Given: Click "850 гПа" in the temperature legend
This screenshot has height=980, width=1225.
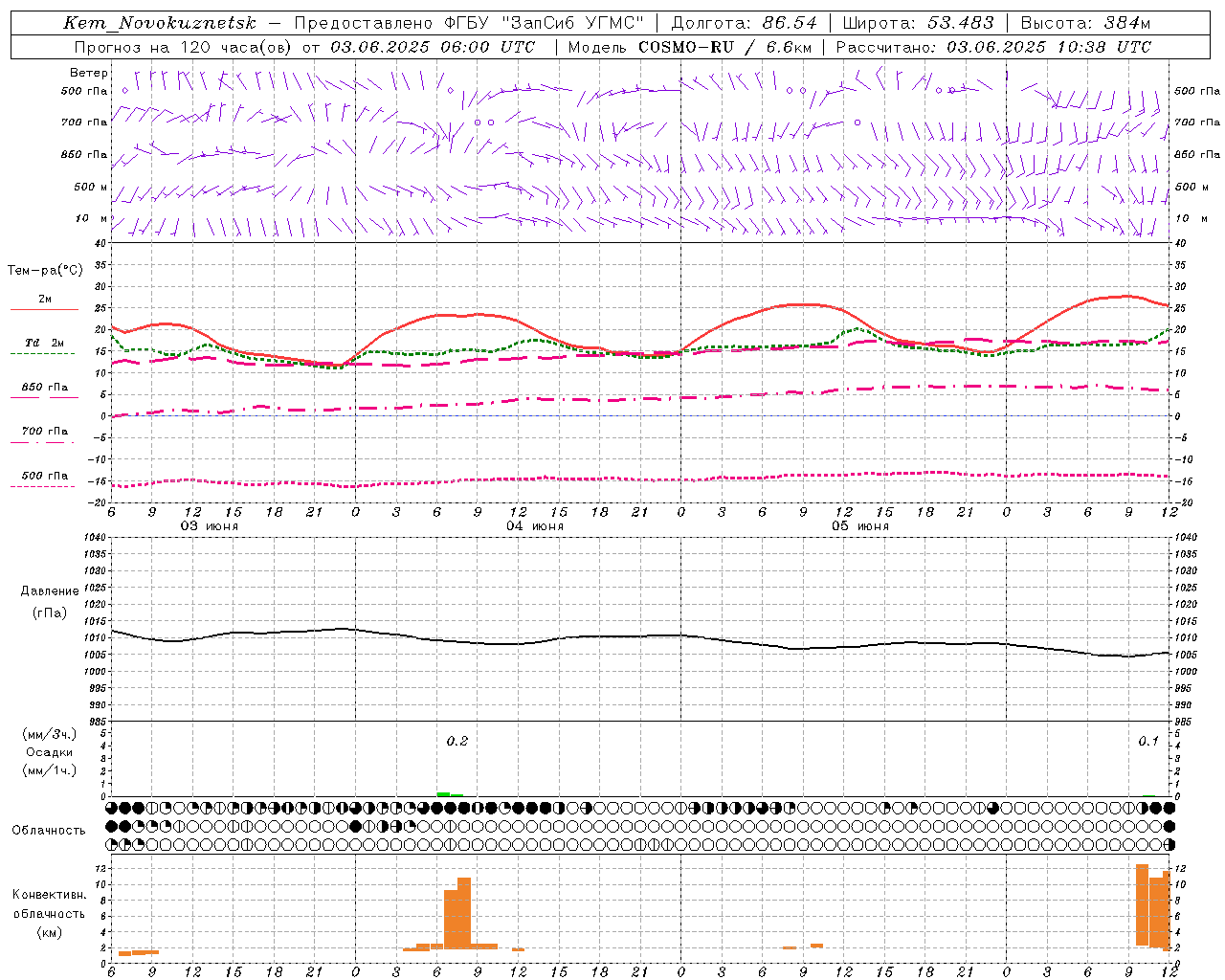Looking at the screenshot, I should click(45, 388).
